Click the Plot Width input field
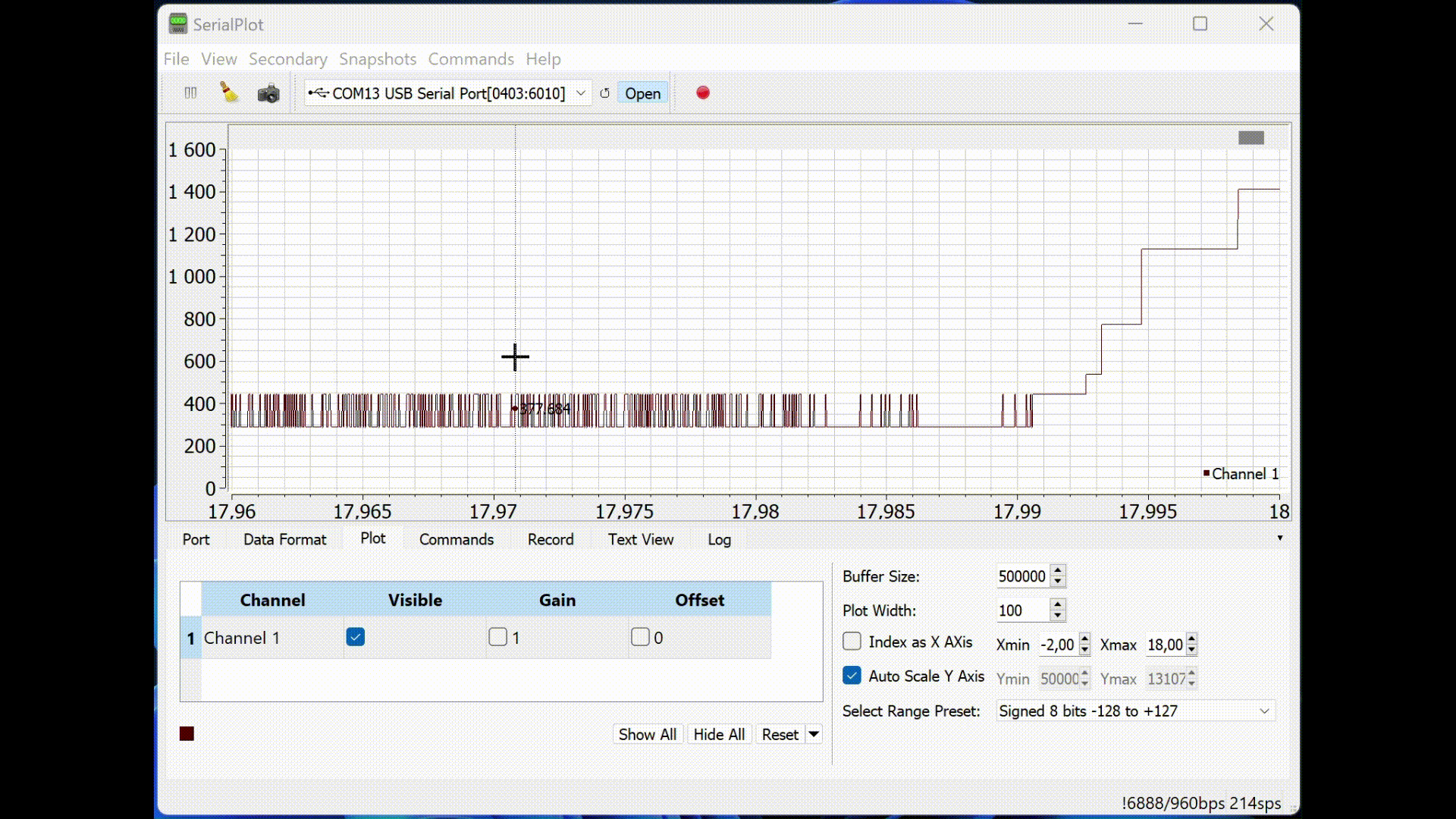Image resolution: width=1456 pixels, height=819 pixels. pyautogui.click(x=1021, y=610)
